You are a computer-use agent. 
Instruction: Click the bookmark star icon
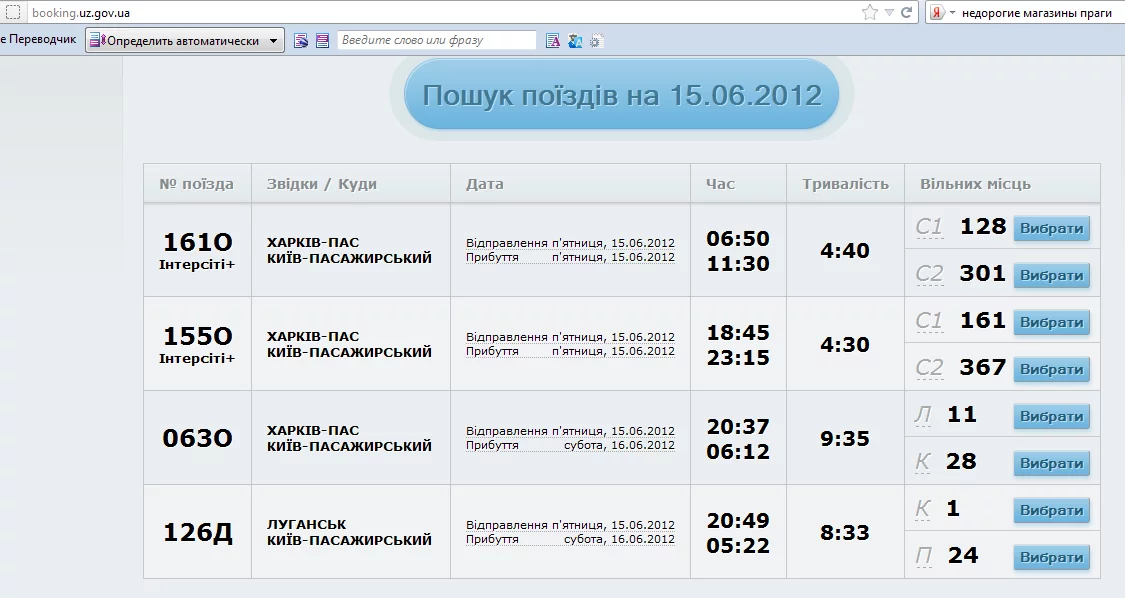click(870, 12)
